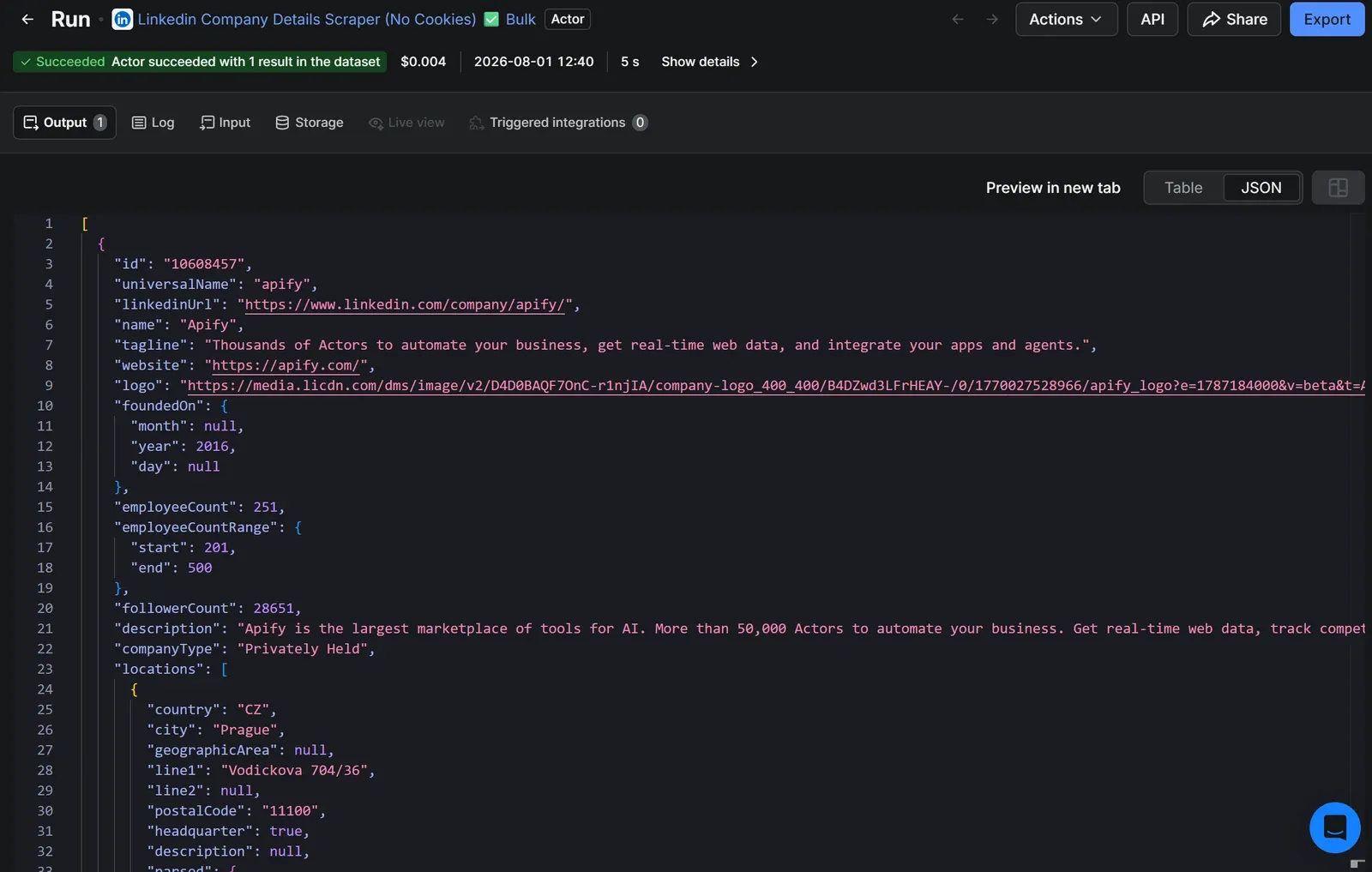Click the "country": "CZ" line
The height and width of the screenshot is (872, 1372).
(x=212, y=710)
